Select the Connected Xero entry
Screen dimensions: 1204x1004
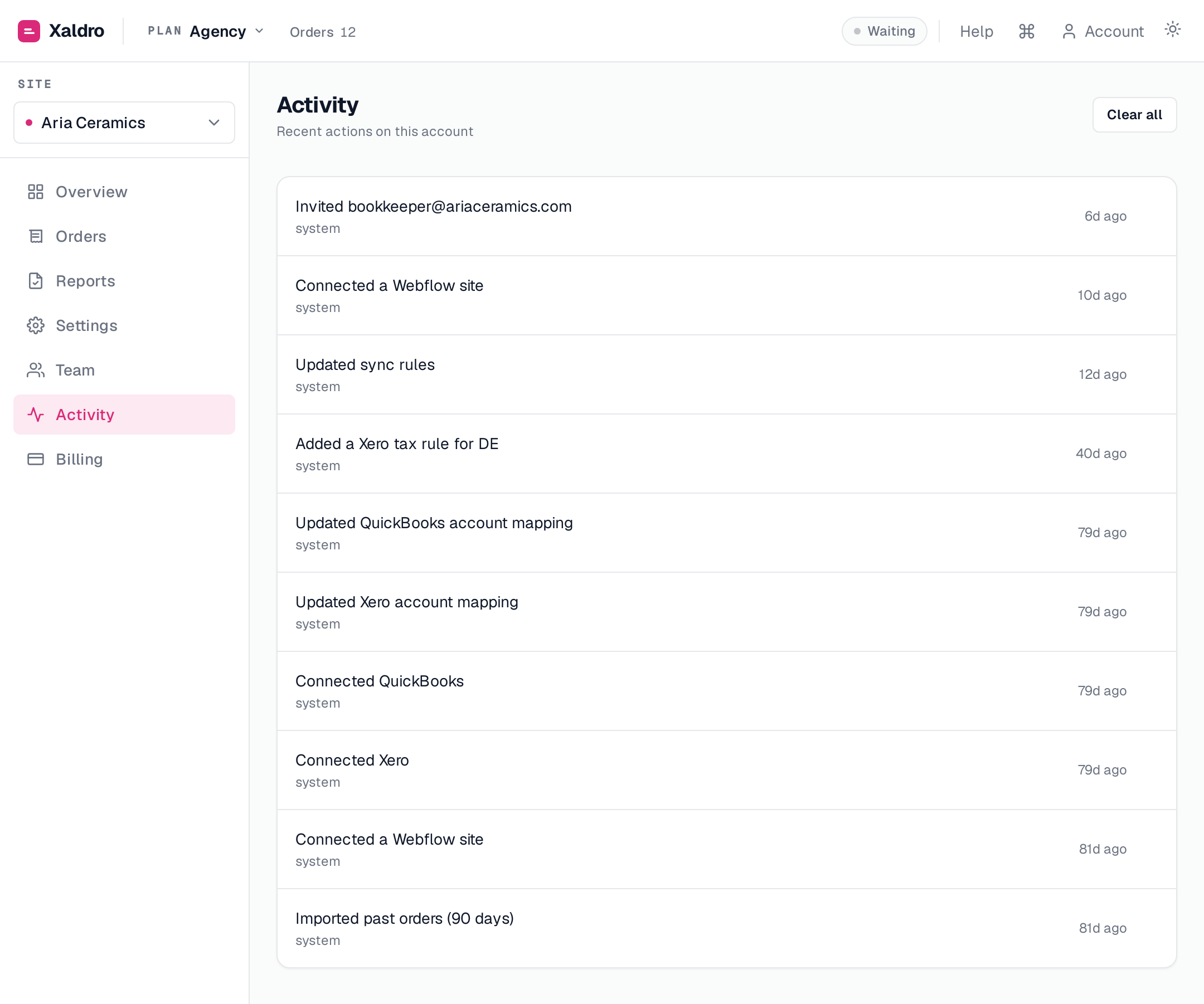726,770
